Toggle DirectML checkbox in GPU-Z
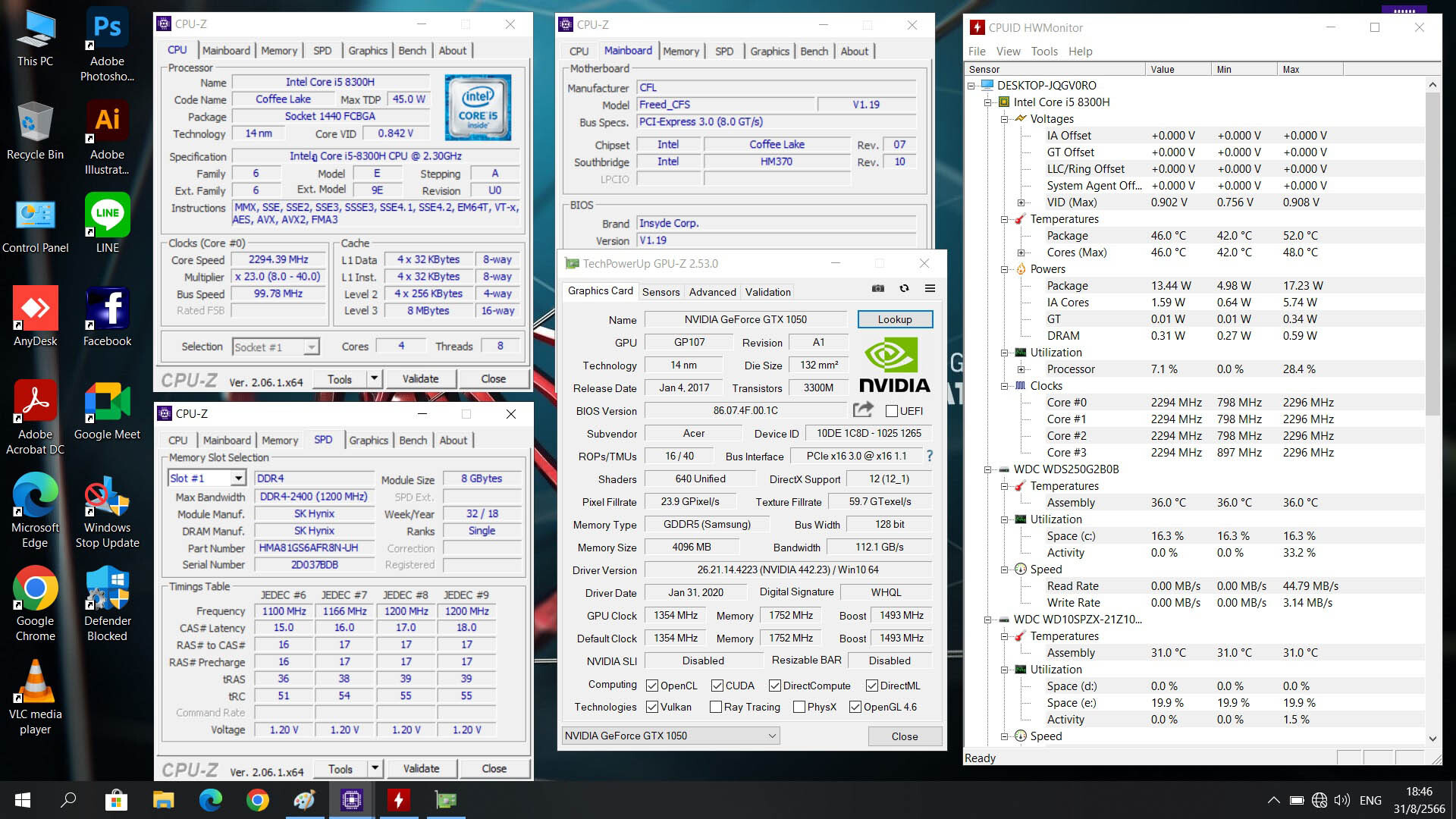 (x=872, y=686)
